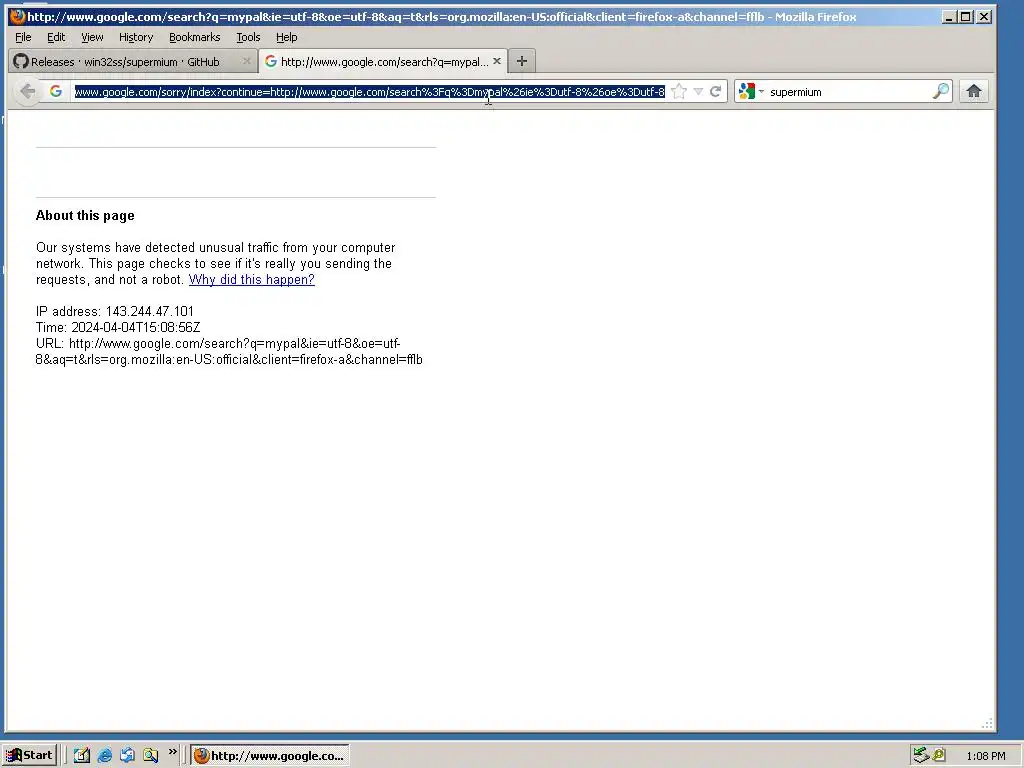The image size is (1024, 768).
Task: Open the History menu
Action: pyautogui.click(x=136, y=37)
